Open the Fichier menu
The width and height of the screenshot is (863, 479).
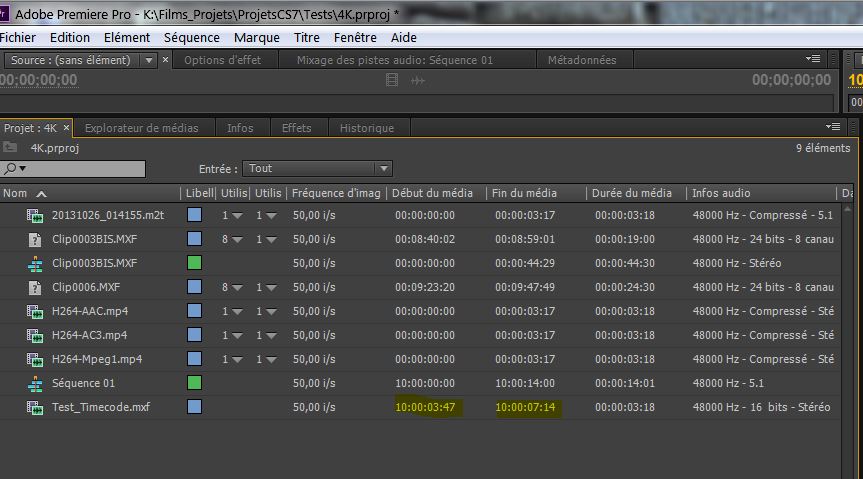(x=18, y=37)
